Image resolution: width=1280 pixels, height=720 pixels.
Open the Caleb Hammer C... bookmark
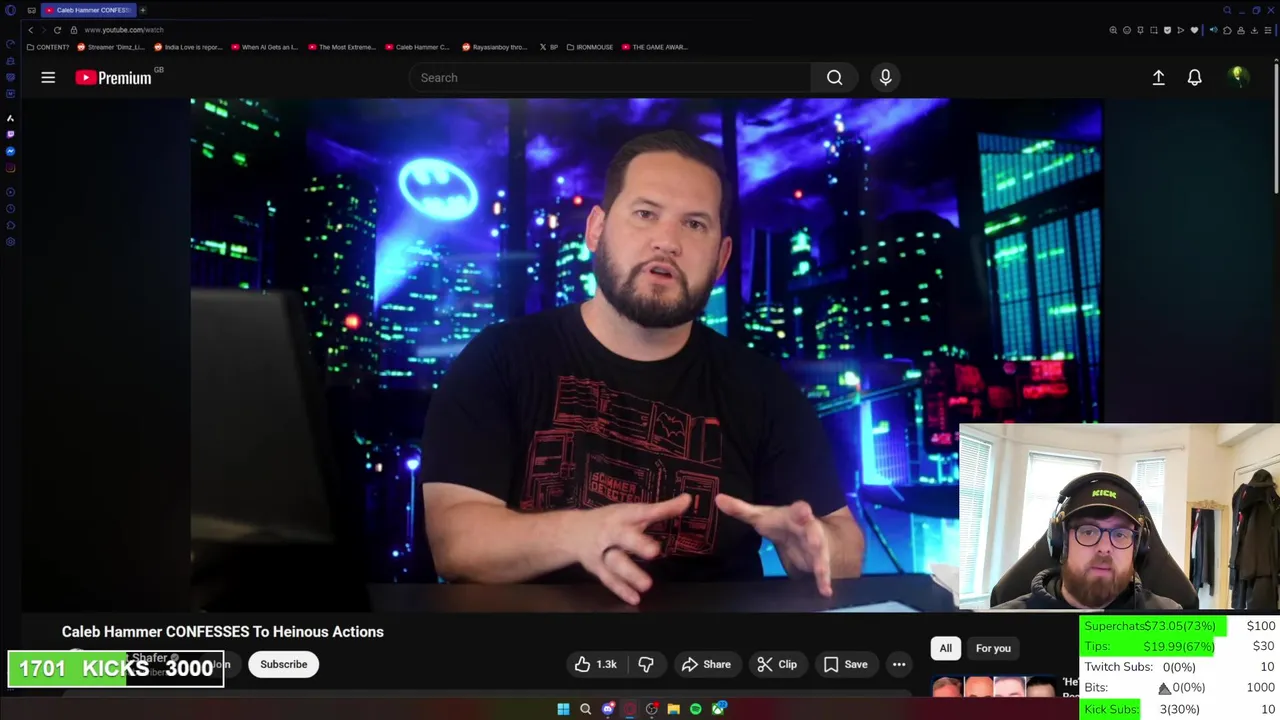418,47
